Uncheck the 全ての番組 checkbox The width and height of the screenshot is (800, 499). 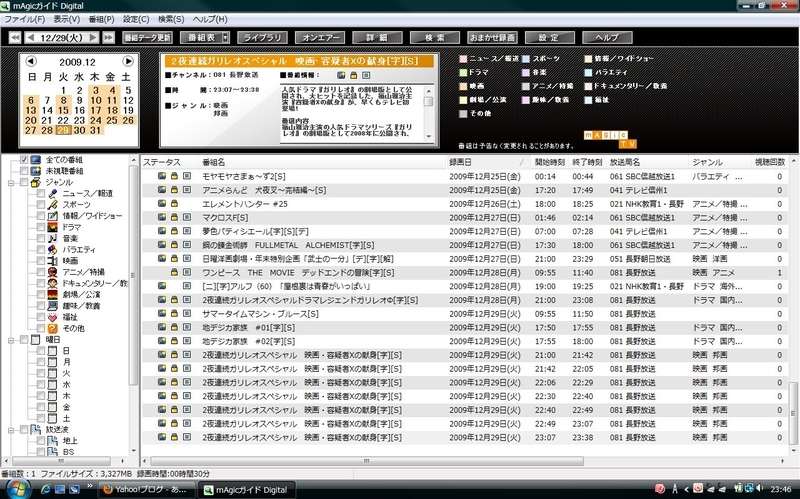point(24,160)
